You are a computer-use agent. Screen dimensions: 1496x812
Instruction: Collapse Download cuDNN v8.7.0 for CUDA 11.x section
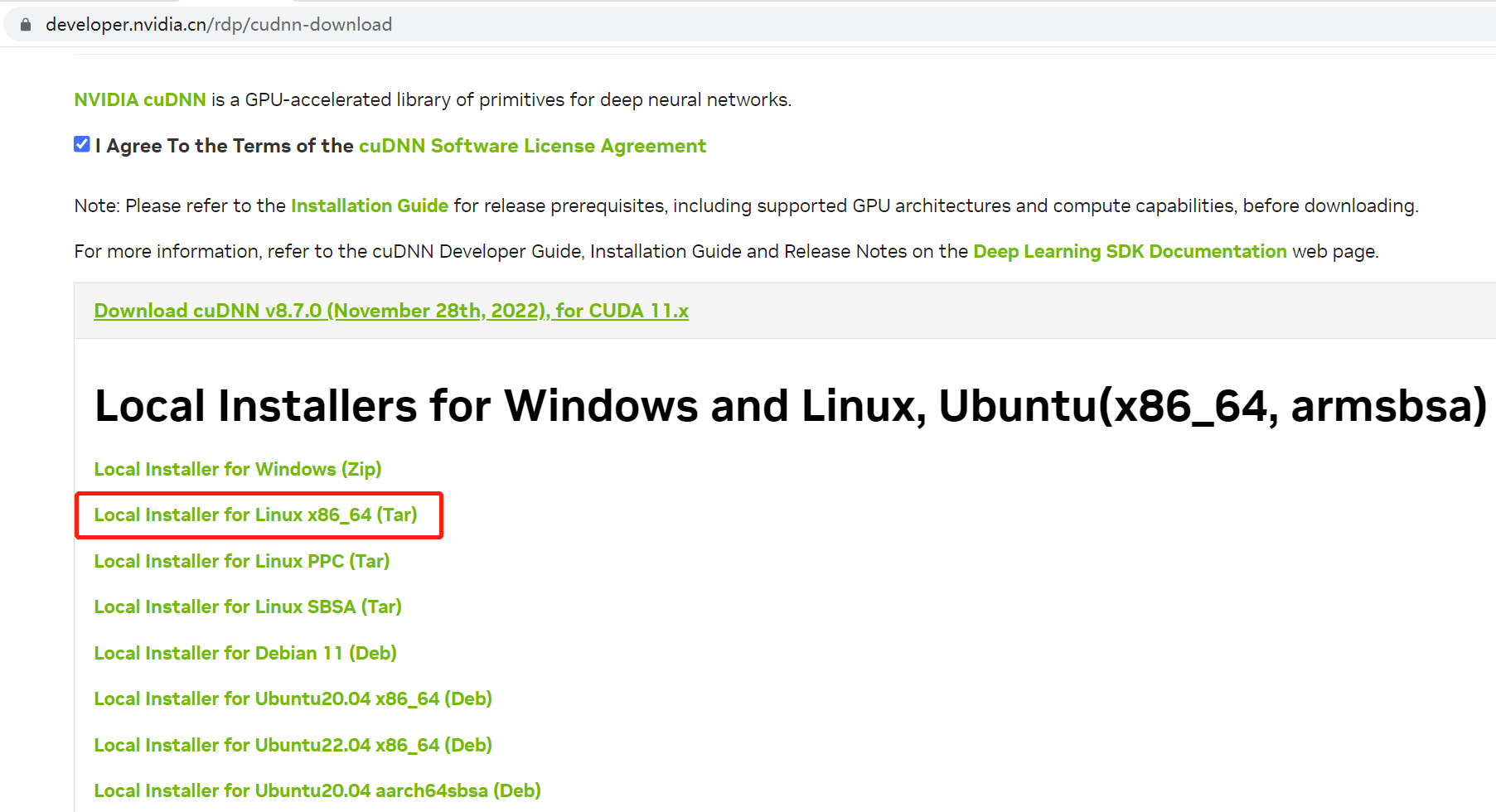[391, 311]
